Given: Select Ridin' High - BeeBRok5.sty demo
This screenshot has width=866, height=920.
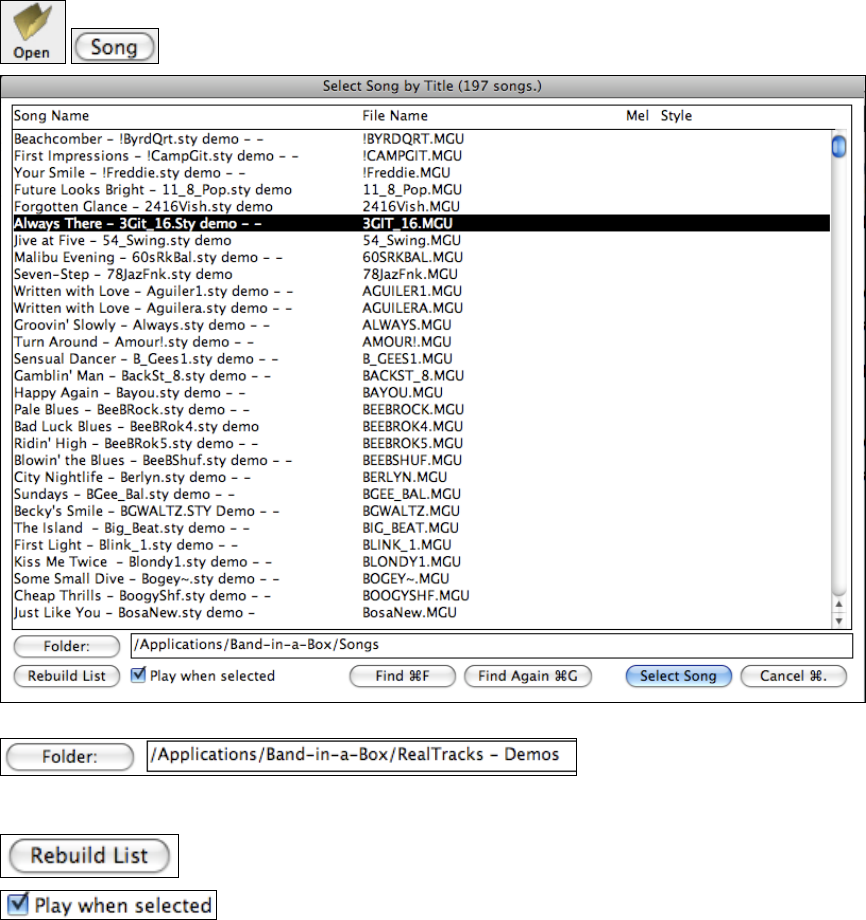Looking at the screenshot, I should [421, 444].
